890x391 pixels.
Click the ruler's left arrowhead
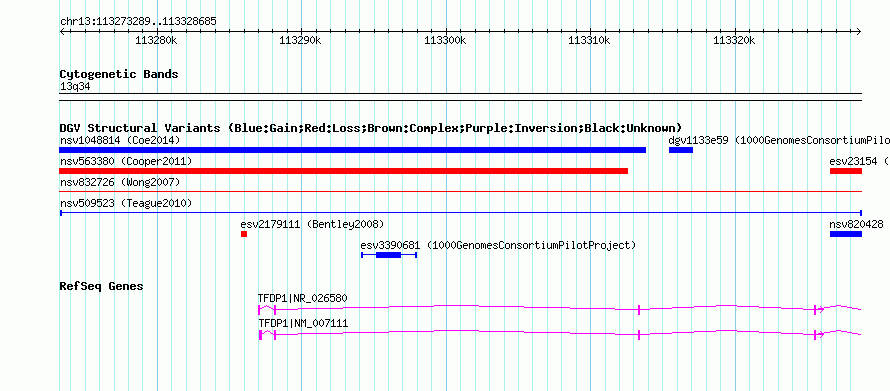click(62, 32)
